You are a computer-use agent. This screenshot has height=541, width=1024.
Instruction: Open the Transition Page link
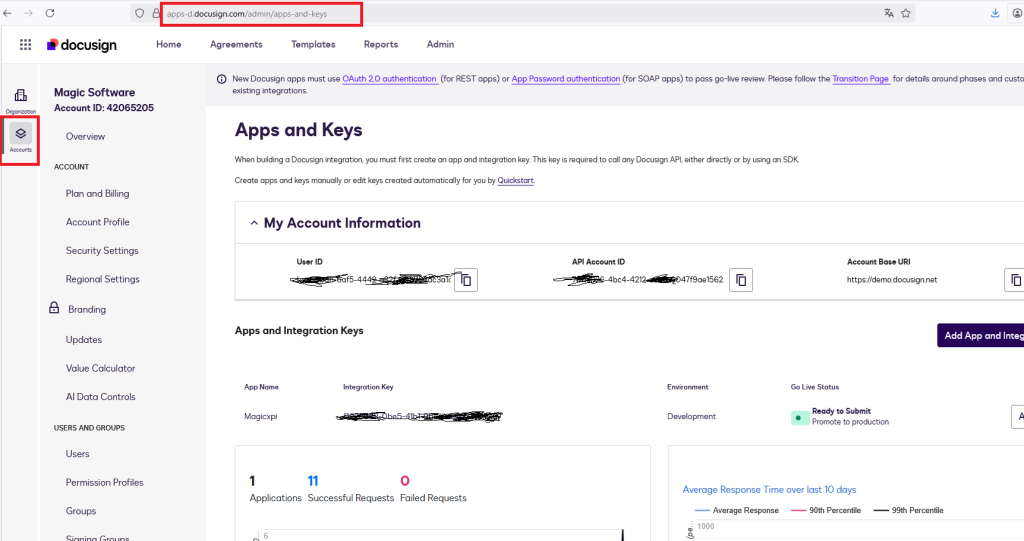tap(860, 78)
